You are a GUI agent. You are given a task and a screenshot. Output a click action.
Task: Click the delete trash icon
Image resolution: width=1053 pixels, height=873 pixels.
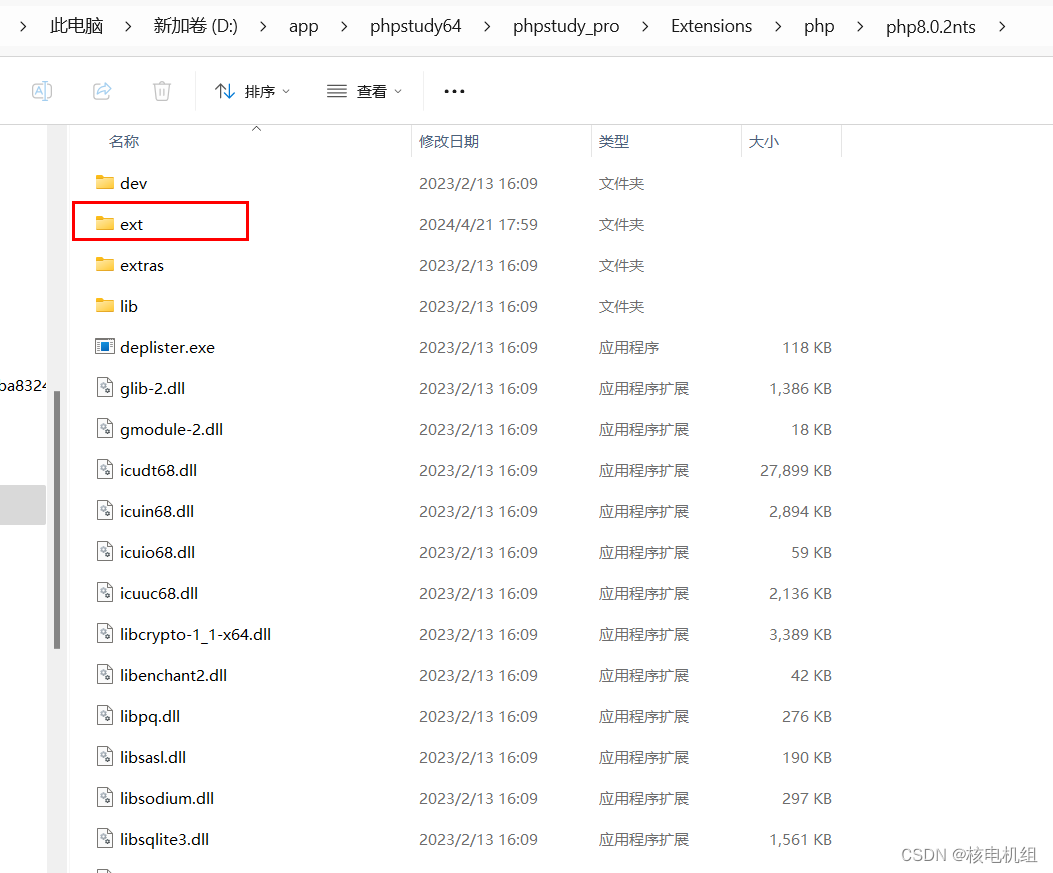[161, 91]
